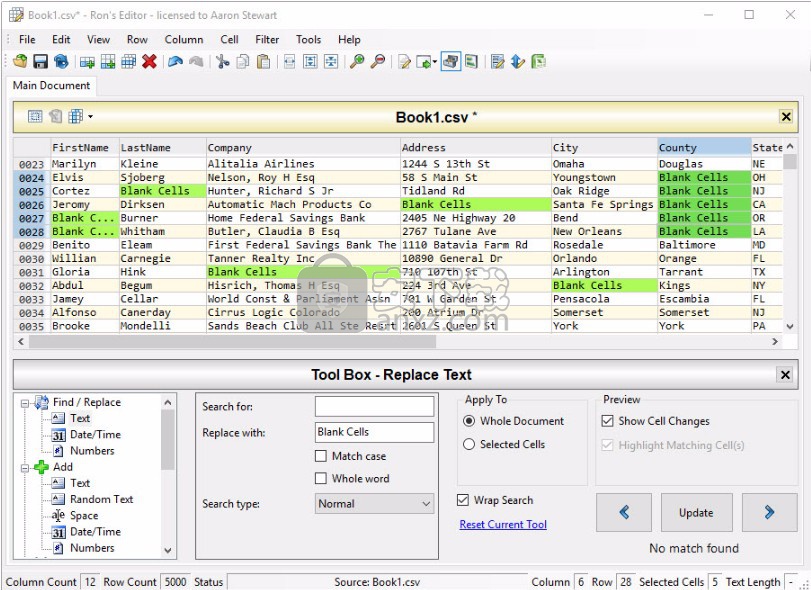This screenshot has height=590, width=811.
Task: Click the Company cell 'Tanner Realty Inc'
Action: pyautogui.click(x=303, y=259)
